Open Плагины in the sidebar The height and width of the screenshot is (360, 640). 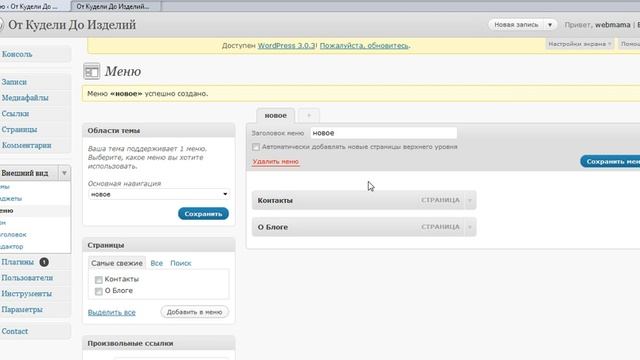point(18,262)
